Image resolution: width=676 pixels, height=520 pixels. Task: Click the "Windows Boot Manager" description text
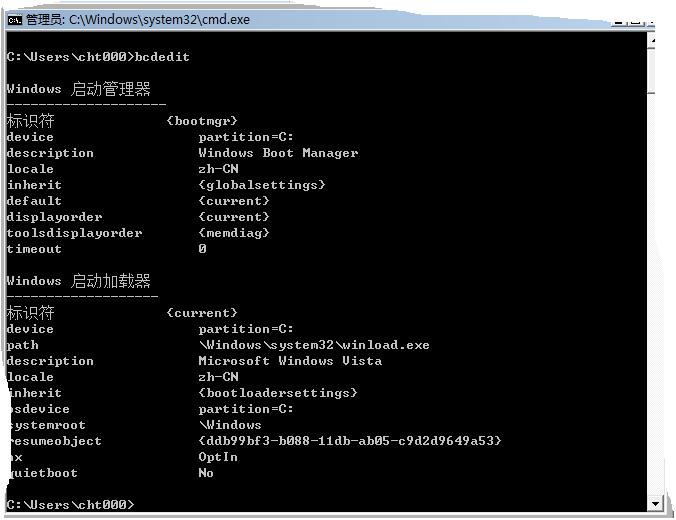click(x=278, y=153)
